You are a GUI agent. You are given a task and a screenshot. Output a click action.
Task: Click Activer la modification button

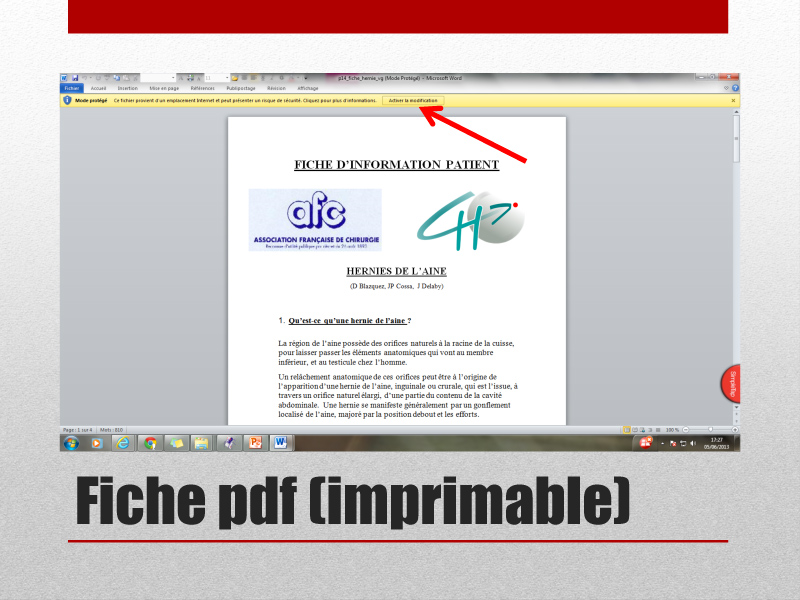coord(413,101)
